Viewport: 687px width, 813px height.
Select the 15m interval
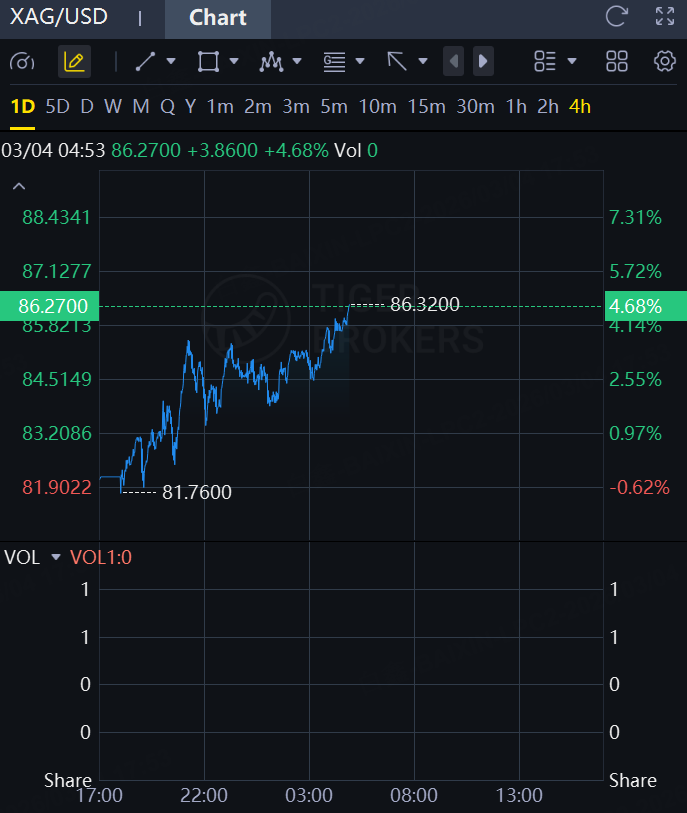click(x=426, y=107)
